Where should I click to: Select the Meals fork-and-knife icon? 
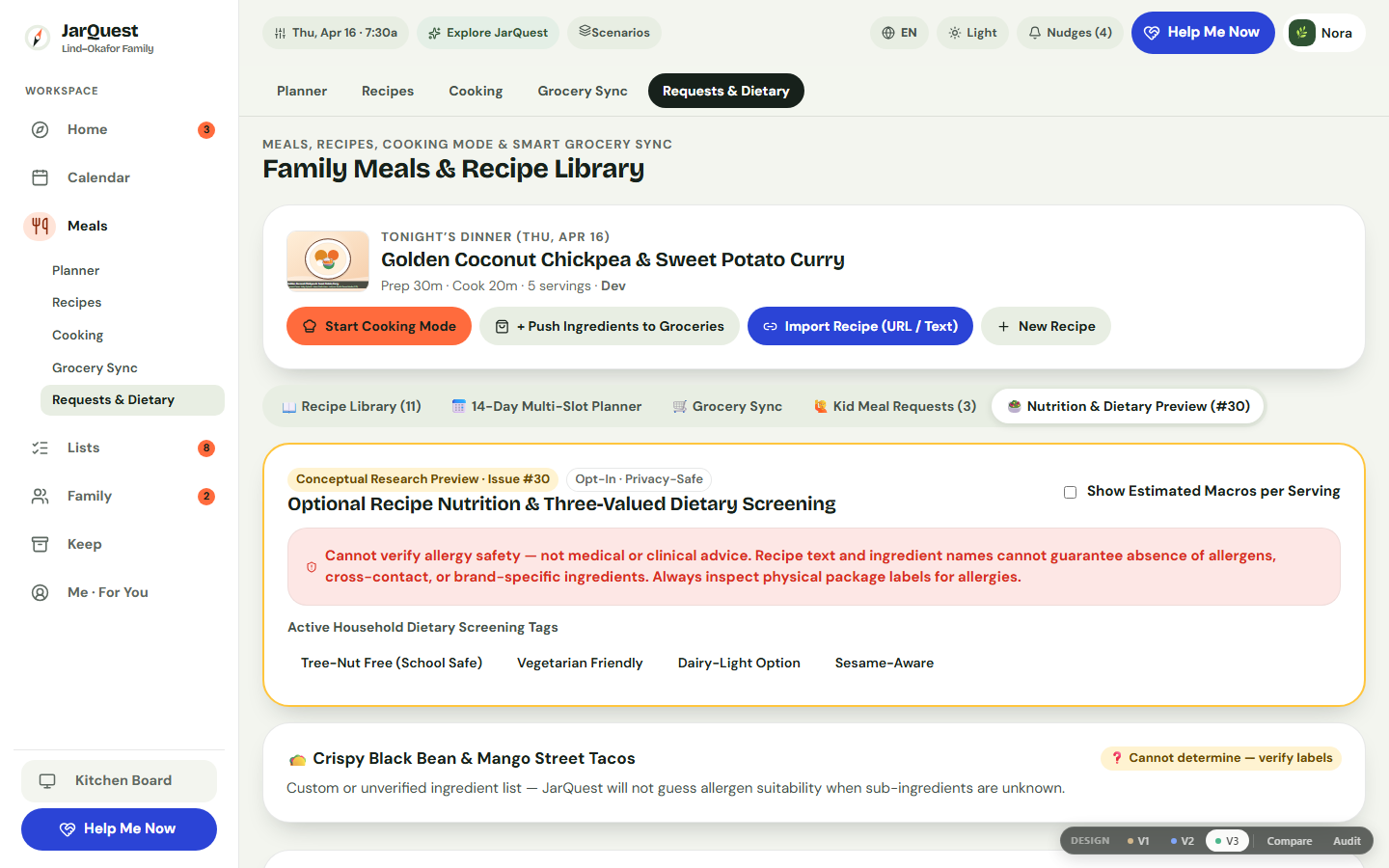[x=40, y=226]
